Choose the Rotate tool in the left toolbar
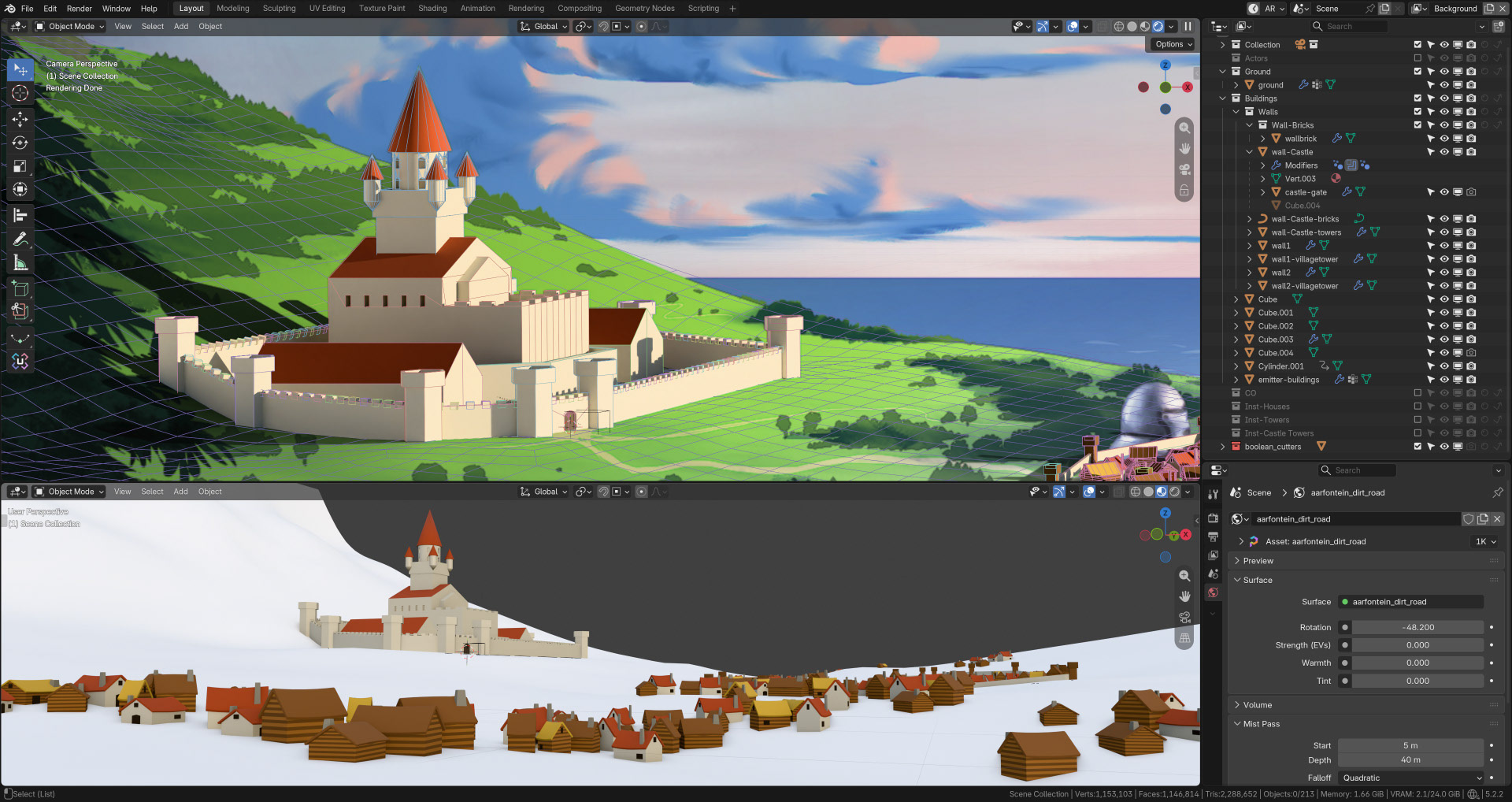 click(20, 143)
